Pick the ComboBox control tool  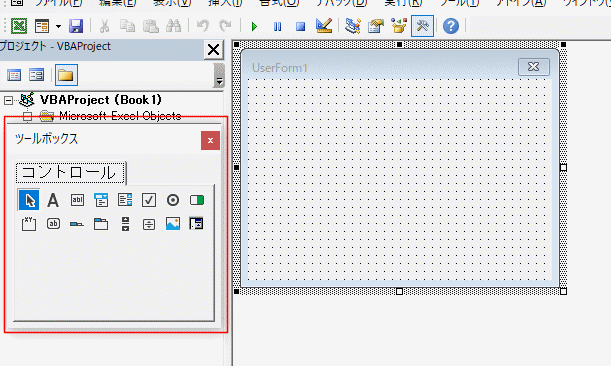(x=101, y=200)
